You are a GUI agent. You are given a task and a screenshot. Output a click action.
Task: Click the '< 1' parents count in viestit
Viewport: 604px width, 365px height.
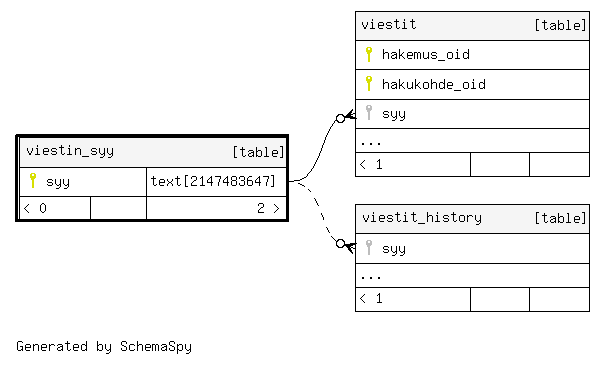(x=371, y=164)
